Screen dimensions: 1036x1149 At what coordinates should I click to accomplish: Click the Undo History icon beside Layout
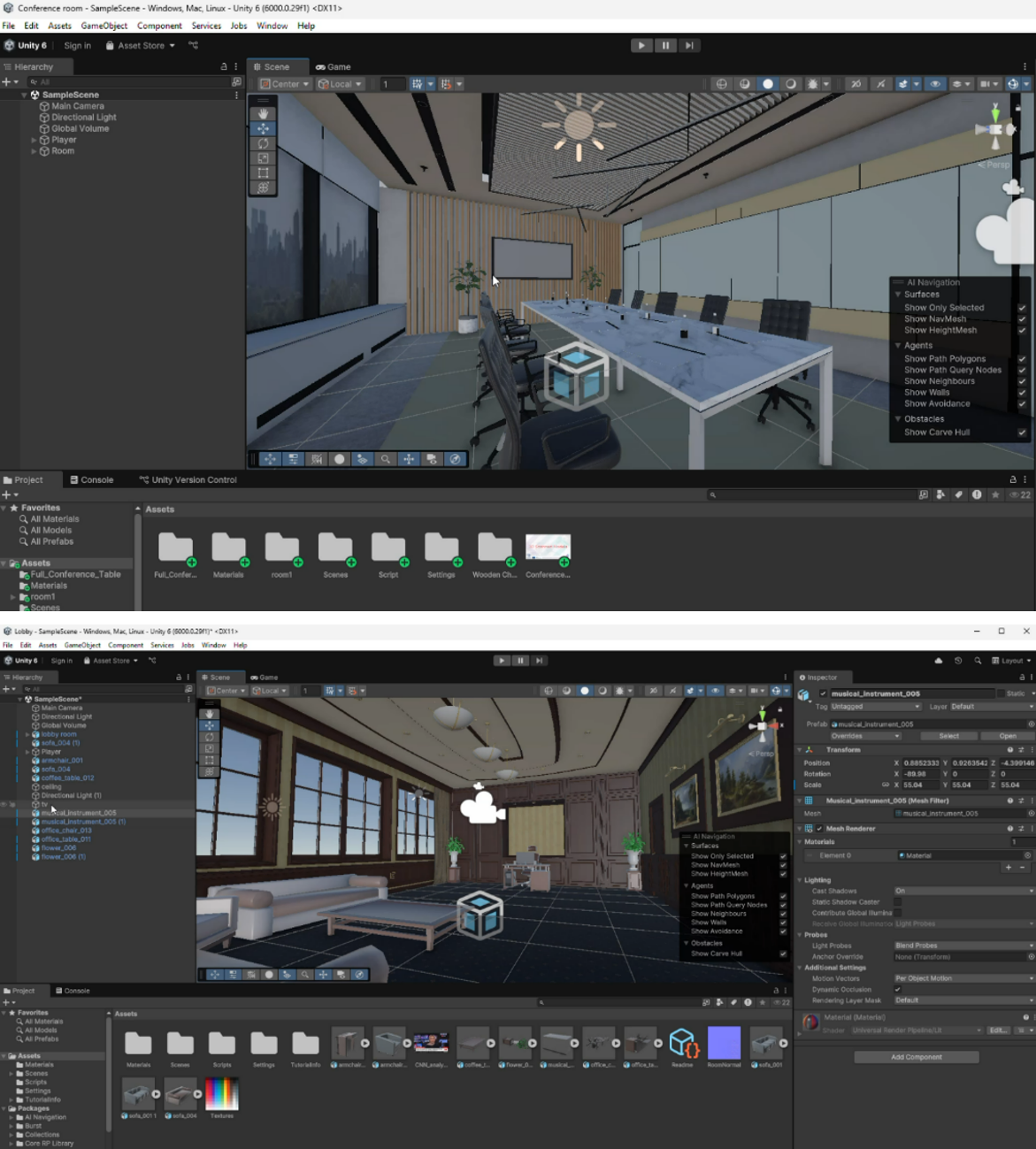click(958, 661)
